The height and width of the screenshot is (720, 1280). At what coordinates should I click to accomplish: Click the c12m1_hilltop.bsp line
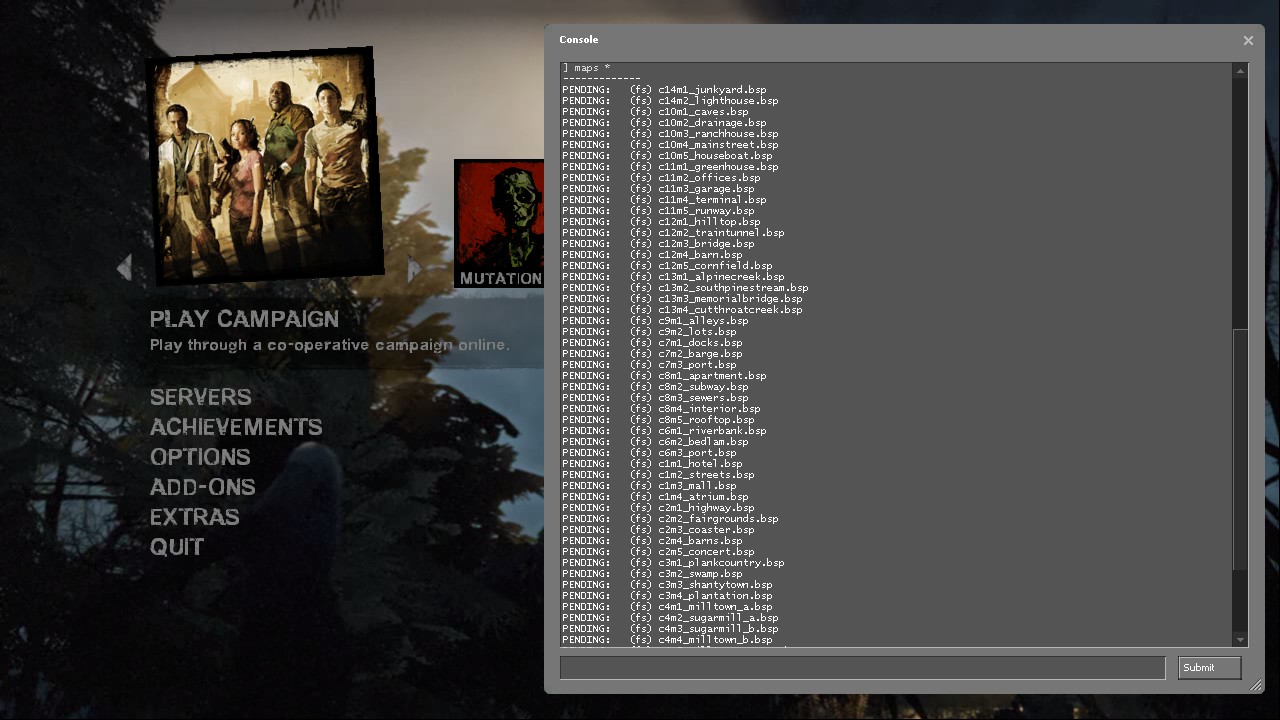point(661,222)
